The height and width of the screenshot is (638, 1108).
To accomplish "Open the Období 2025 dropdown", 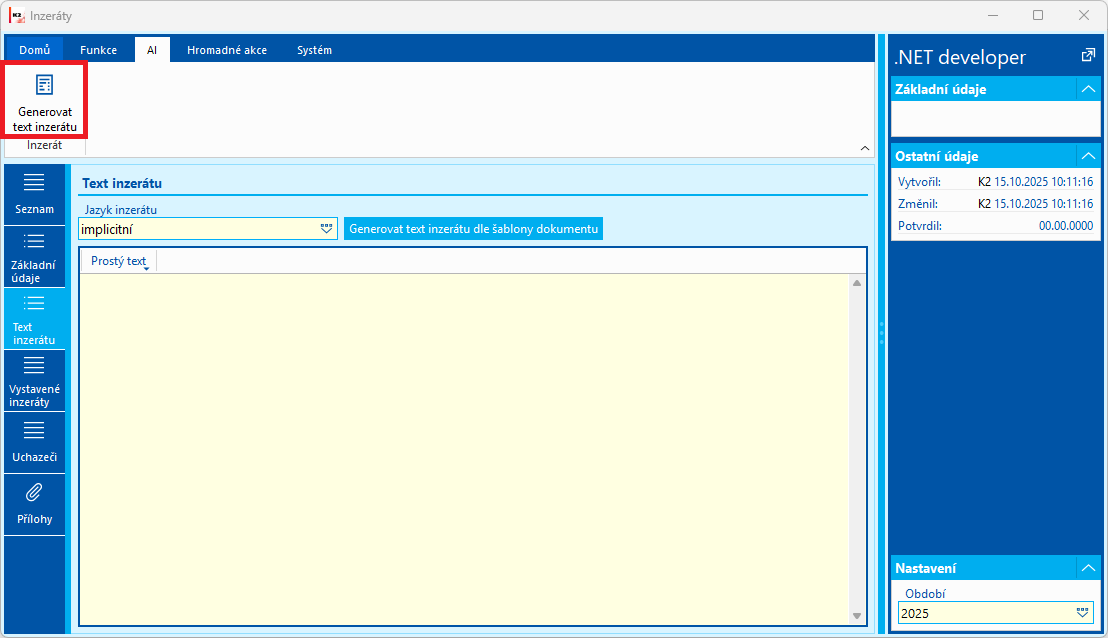I will point(1083,613).
